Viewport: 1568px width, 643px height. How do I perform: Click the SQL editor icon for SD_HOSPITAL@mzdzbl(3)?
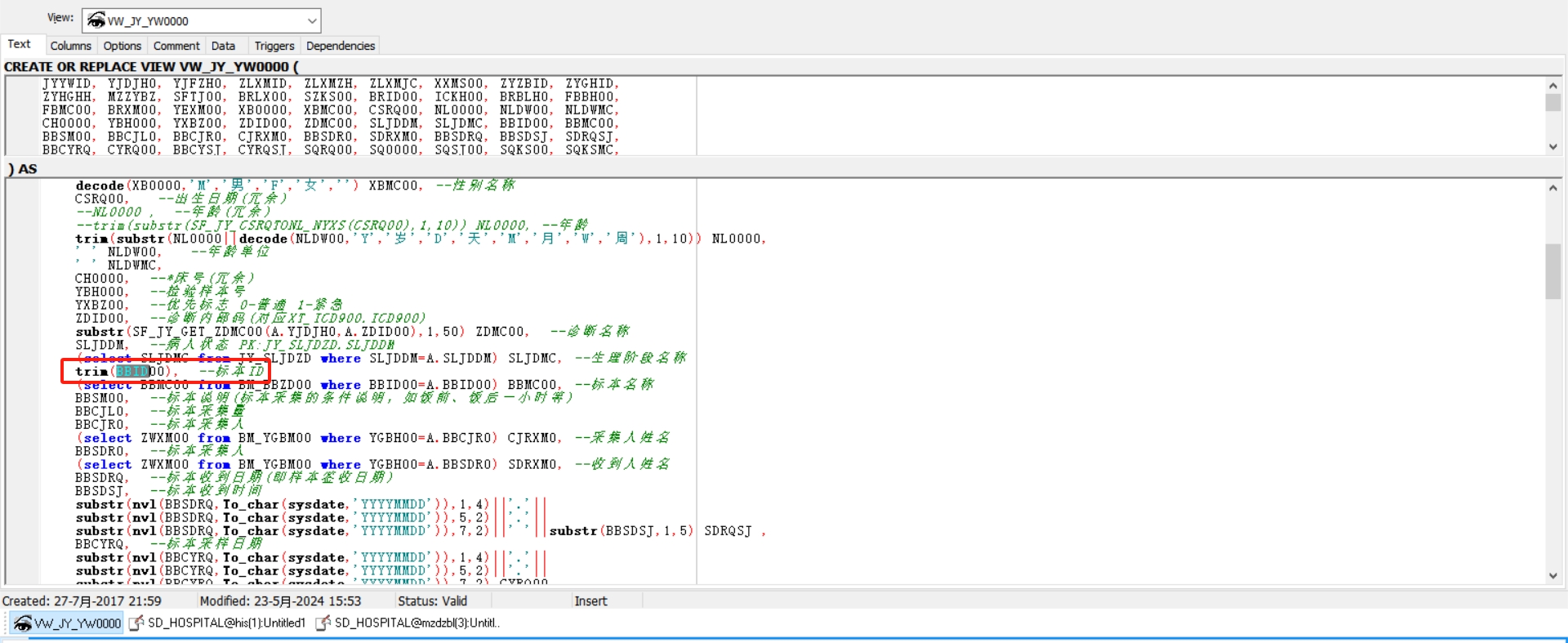pyautogui.click(x=323, y=623)
